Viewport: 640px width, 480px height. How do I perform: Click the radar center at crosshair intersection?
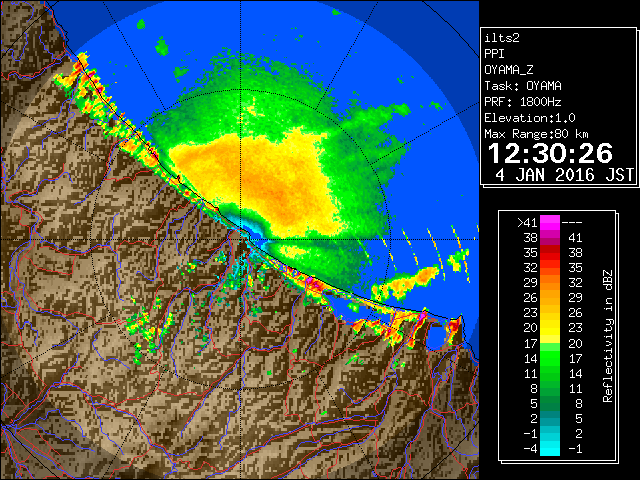(240, 239)
